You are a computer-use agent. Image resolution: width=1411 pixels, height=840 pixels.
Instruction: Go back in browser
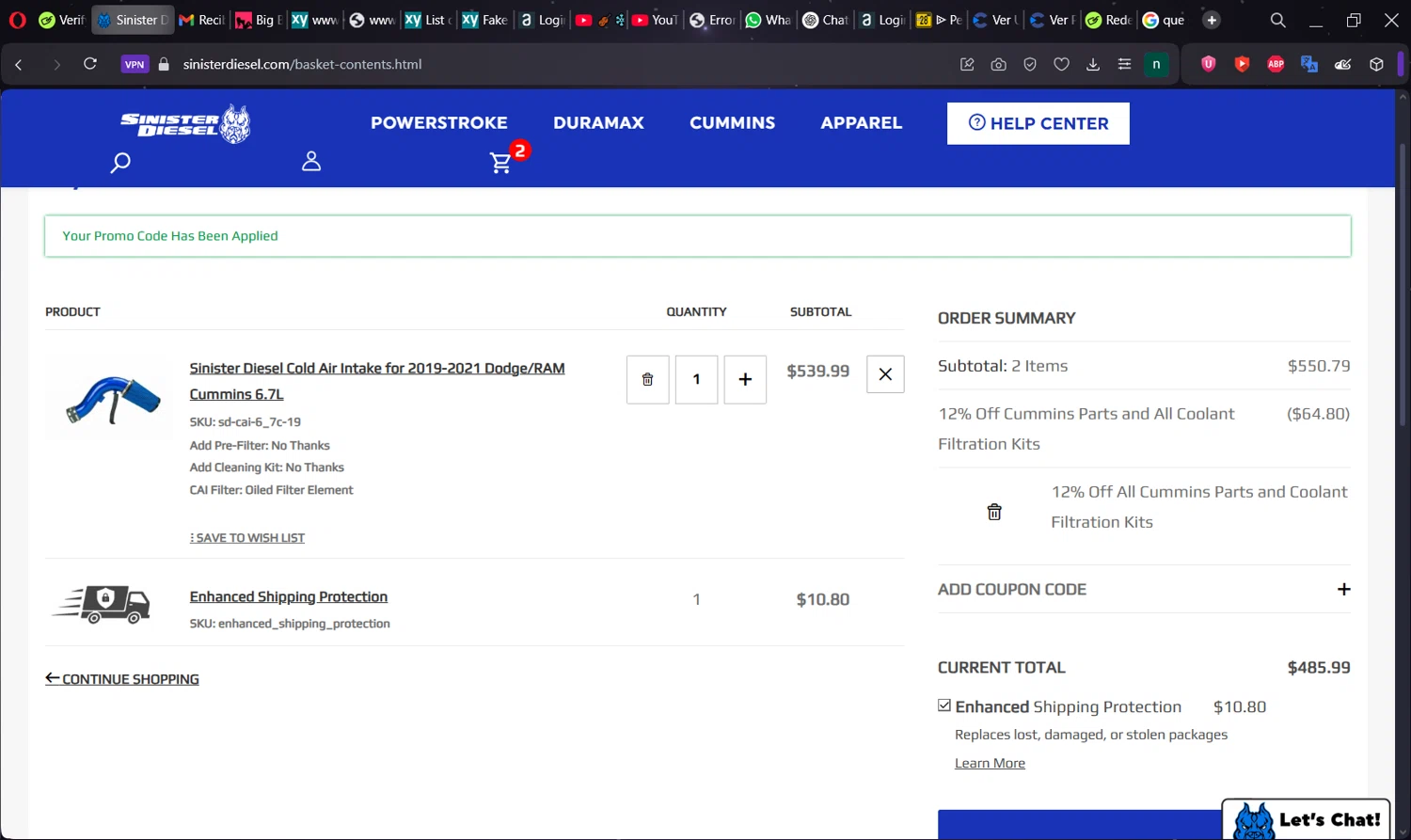[19, 64]
